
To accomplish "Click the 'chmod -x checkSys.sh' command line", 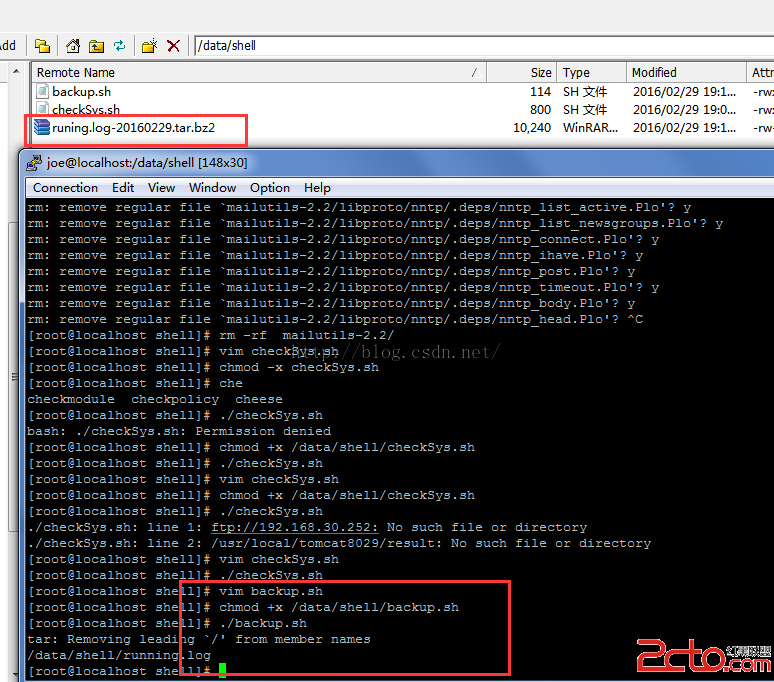I will (203, 368).
